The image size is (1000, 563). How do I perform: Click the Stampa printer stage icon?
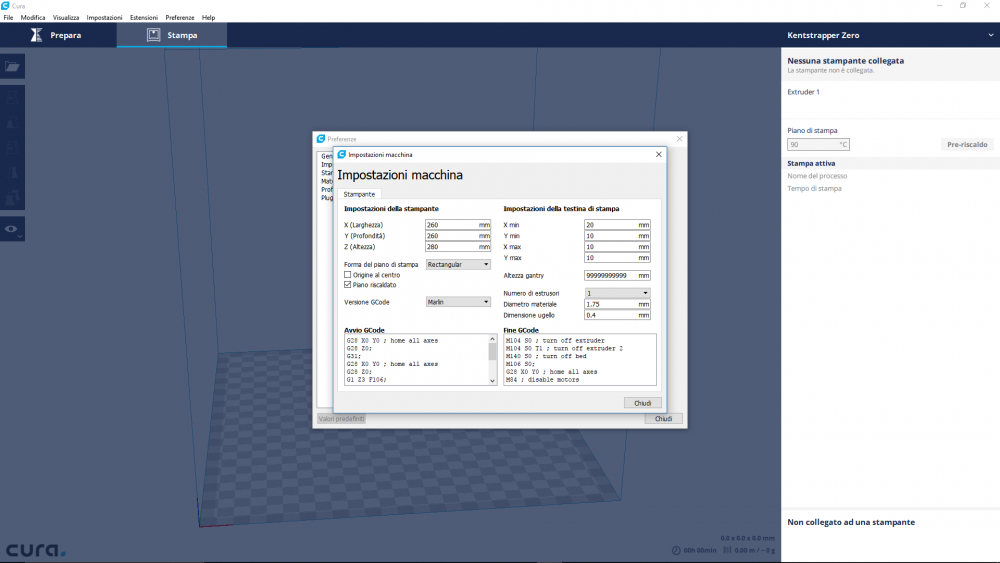point(154,35)
